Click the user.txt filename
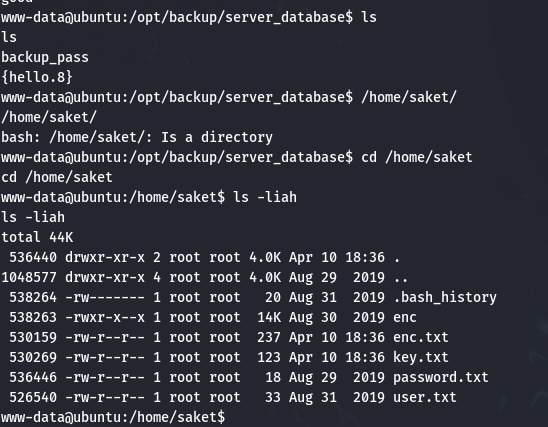This screenshot has height=427, width=548. pos(425,398)
